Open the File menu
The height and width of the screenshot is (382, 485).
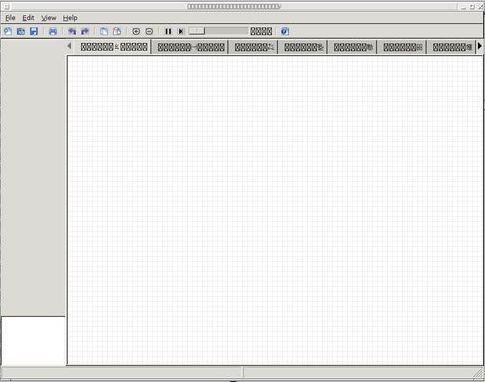coord(10,18)
